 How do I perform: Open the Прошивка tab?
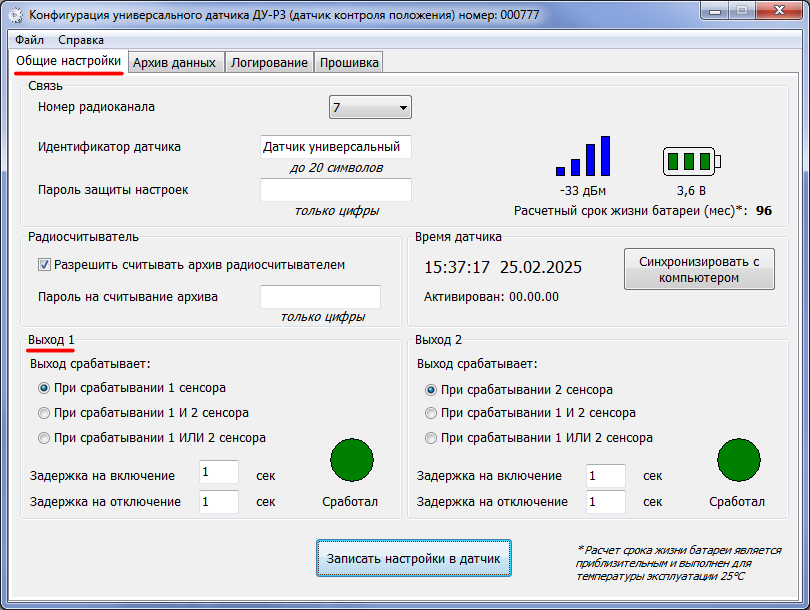tap(349, 62)
